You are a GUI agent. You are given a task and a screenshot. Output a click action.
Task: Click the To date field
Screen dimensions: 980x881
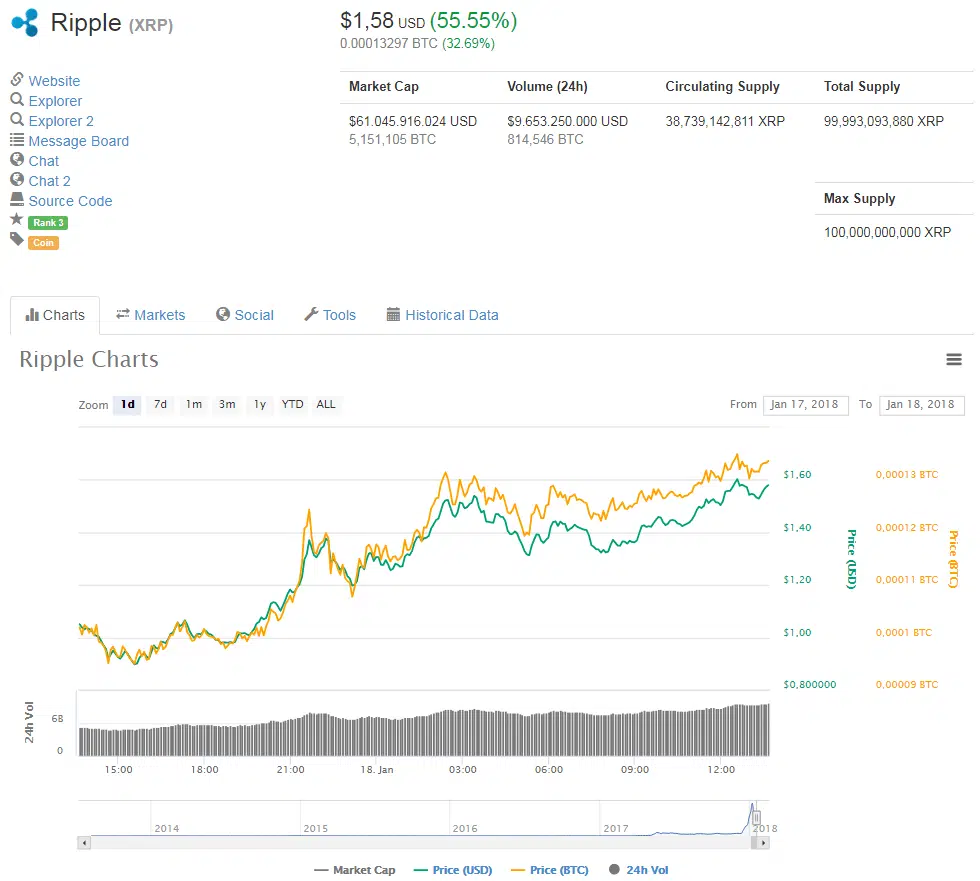(x=921, y=405)
